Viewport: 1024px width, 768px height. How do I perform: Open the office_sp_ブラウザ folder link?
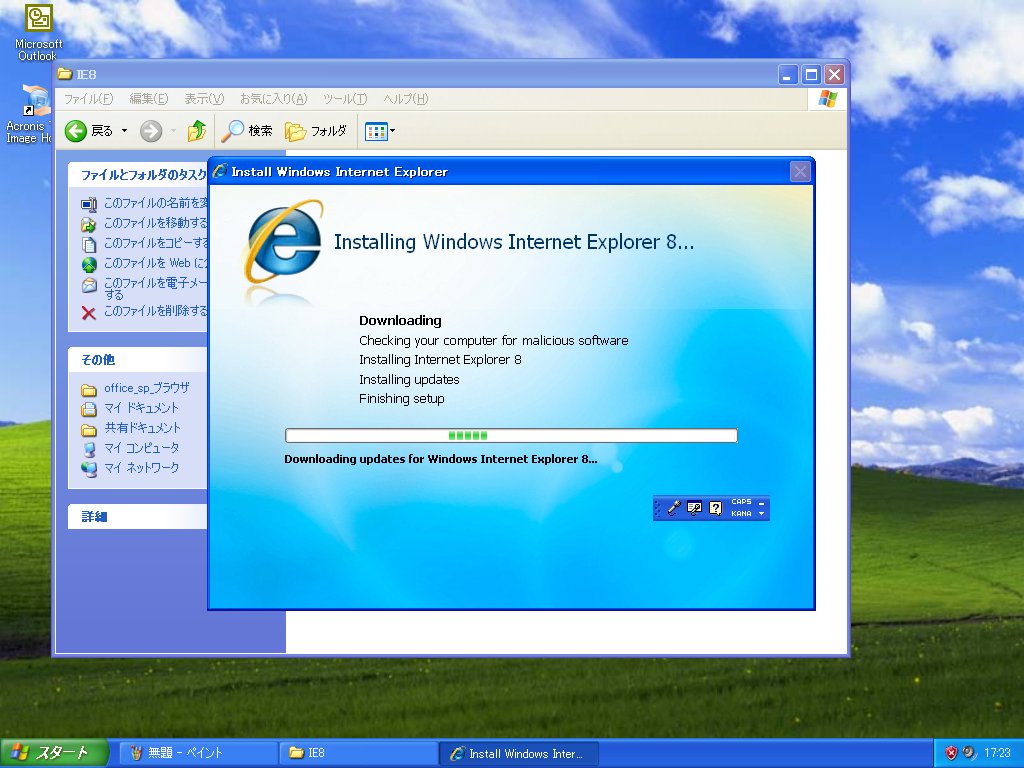147,388
